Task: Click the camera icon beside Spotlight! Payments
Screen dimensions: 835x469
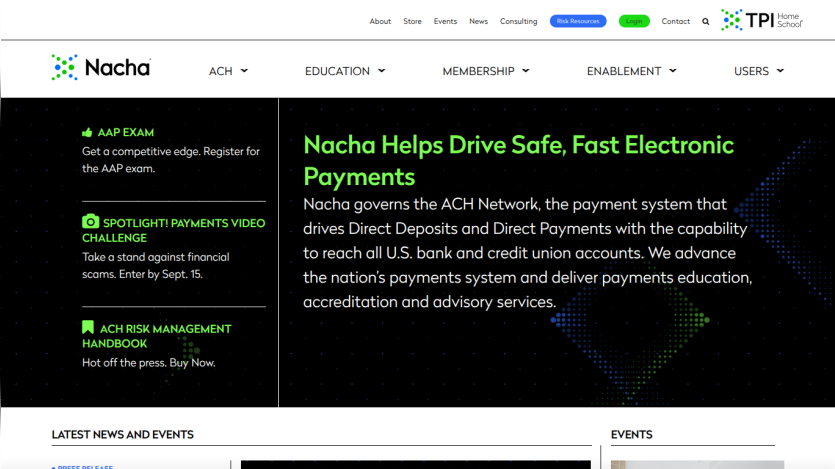Action: pos(91,221)
